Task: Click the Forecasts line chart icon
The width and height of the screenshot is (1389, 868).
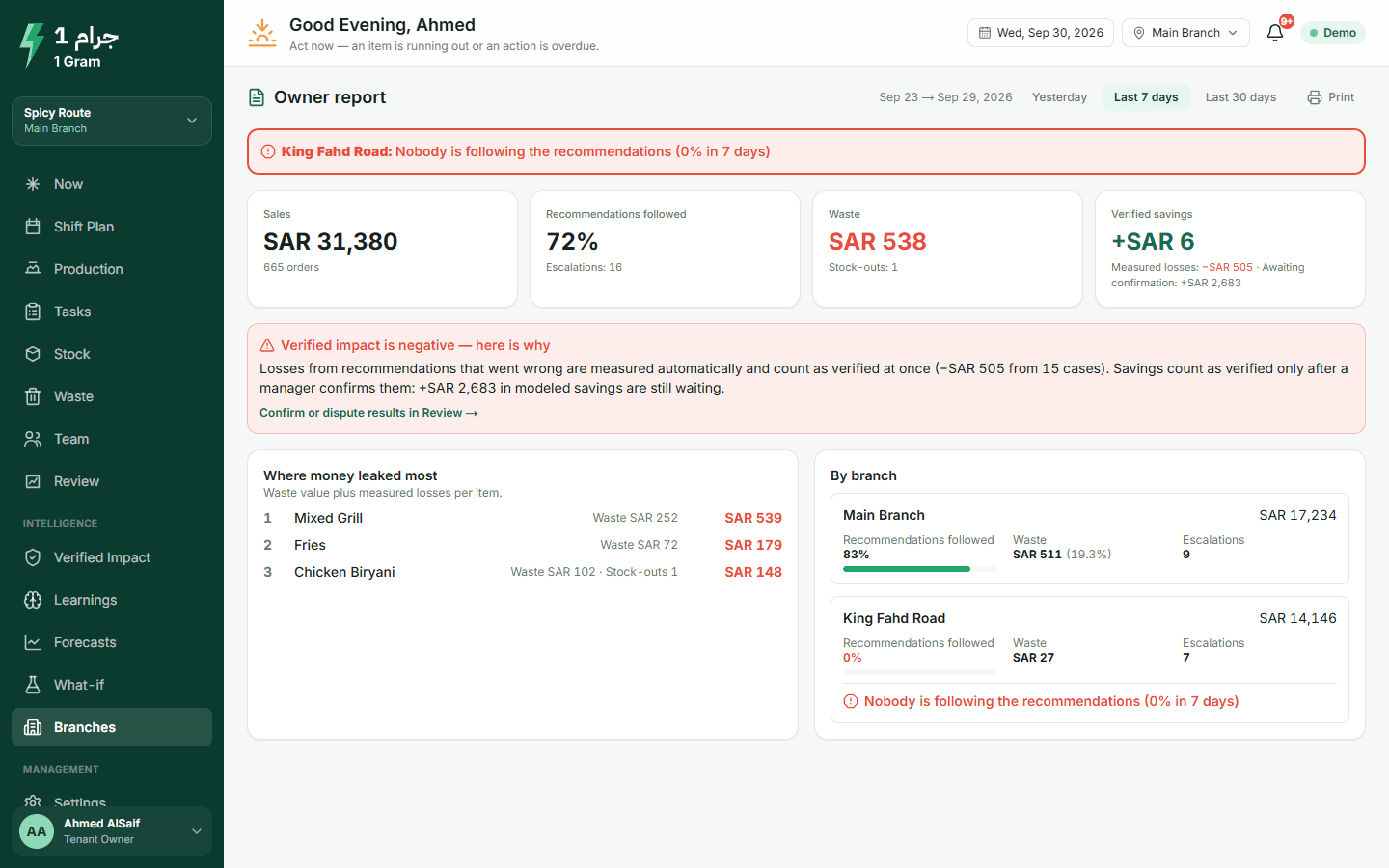Action: 33,642
